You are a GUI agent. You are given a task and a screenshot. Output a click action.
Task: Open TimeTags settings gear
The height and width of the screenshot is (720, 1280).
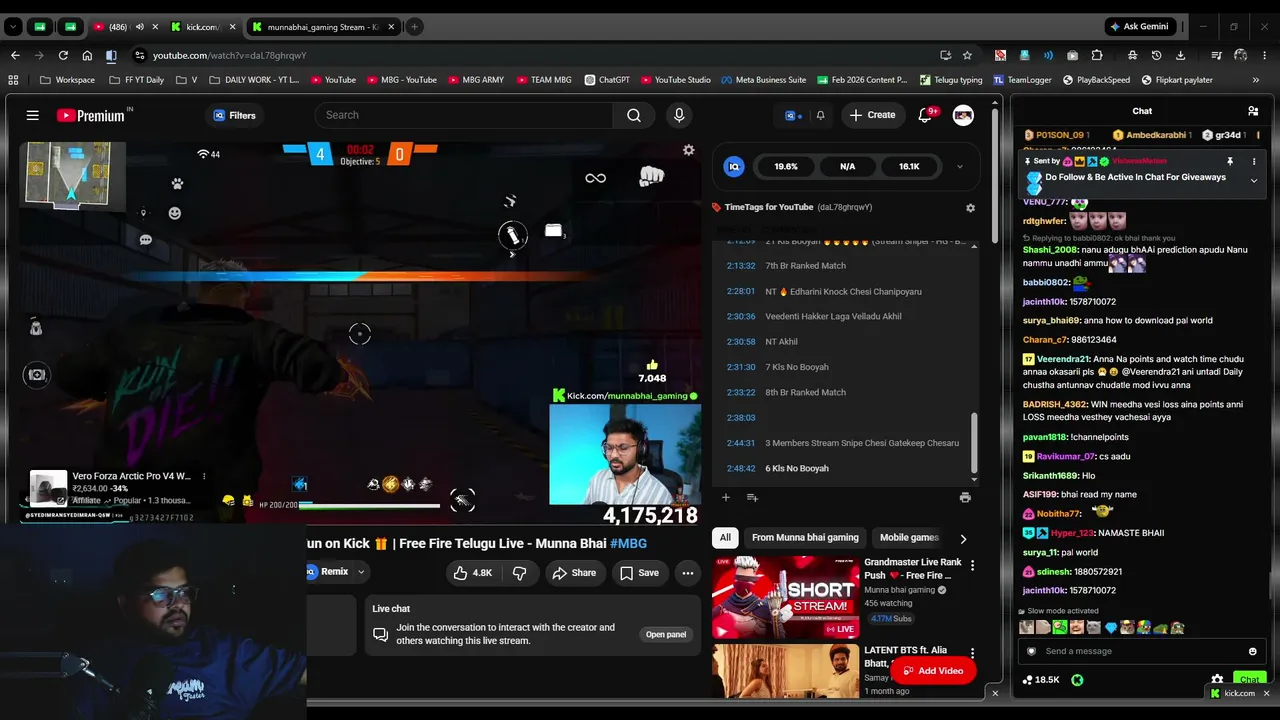coord(970,207)
